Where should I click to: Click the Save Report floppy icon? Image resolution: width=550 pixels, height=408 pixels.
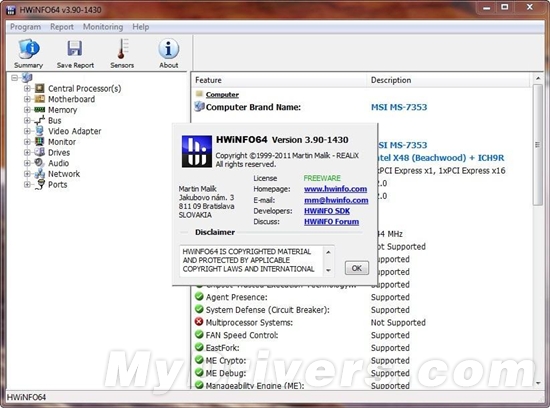(75, 49)
